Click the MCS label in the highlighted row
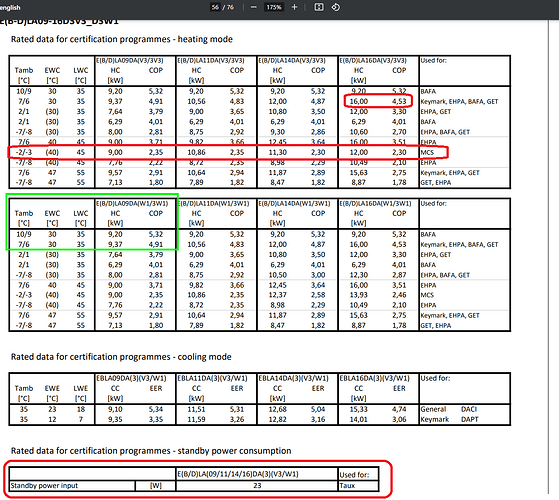The height and width of the screenshot is (500, 559). [427, 153]
